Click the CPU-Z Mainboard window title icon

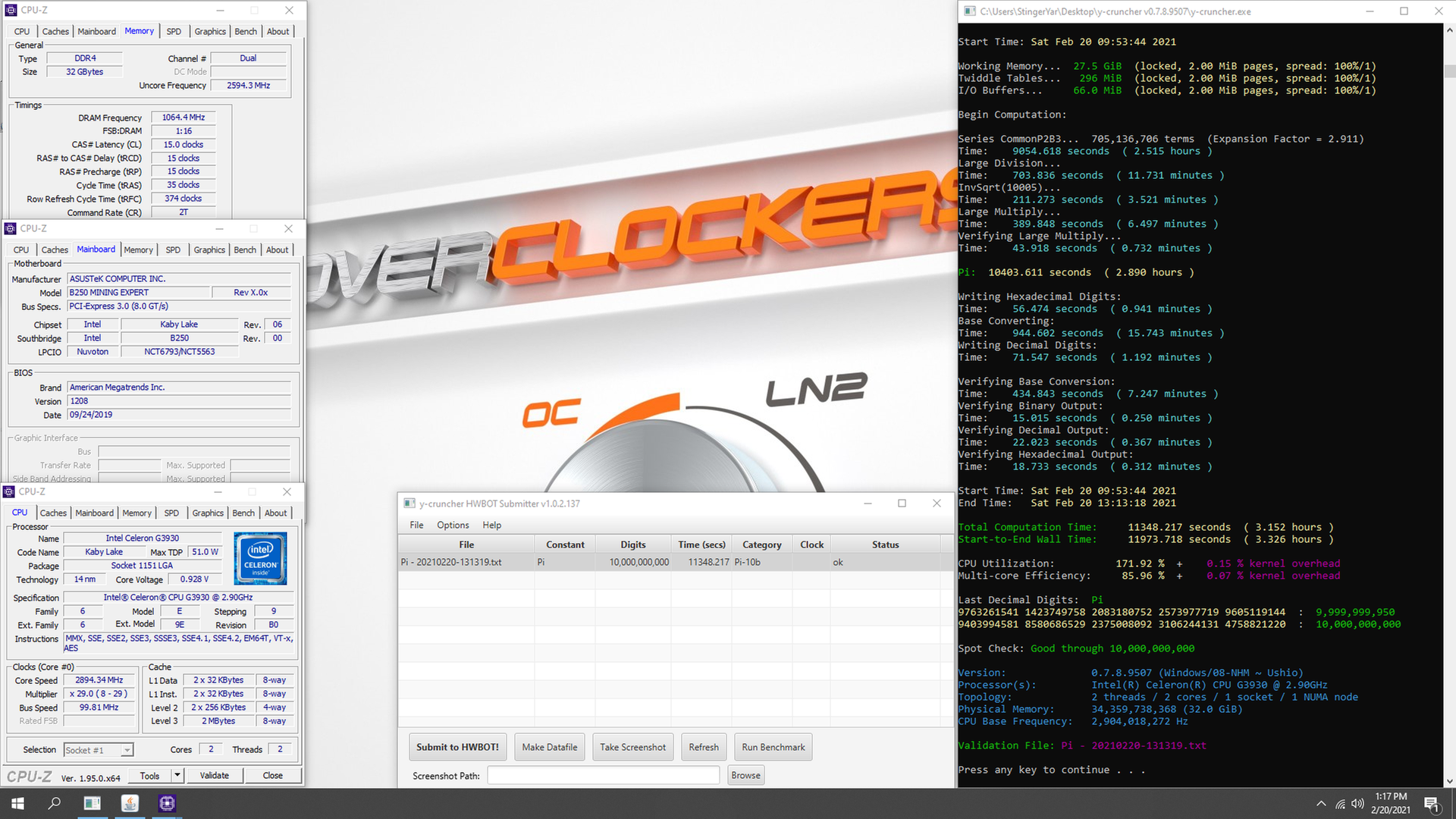point(10,228)
